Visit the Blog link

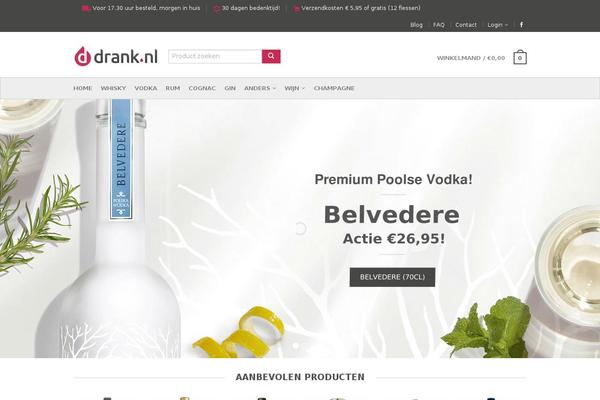416,25
